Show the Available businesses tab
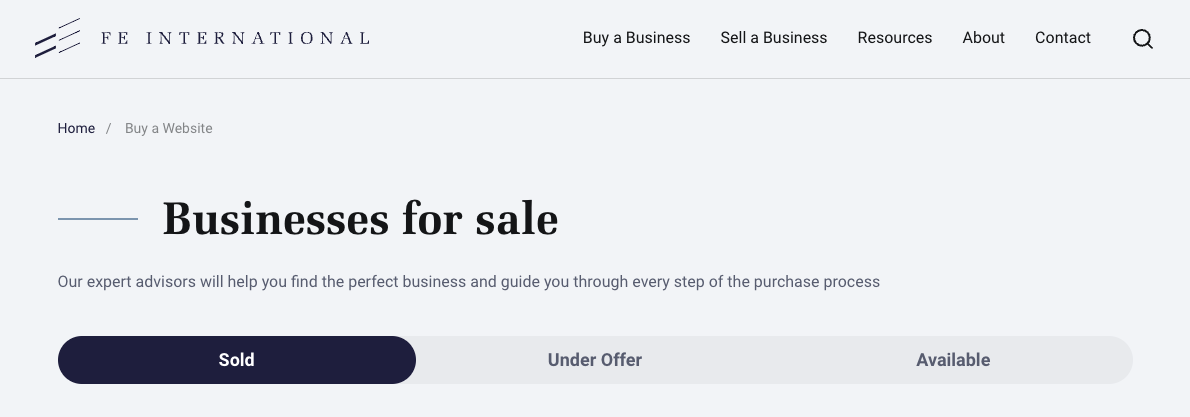Screen dimensions: 1190x417 tap(953, 360)
